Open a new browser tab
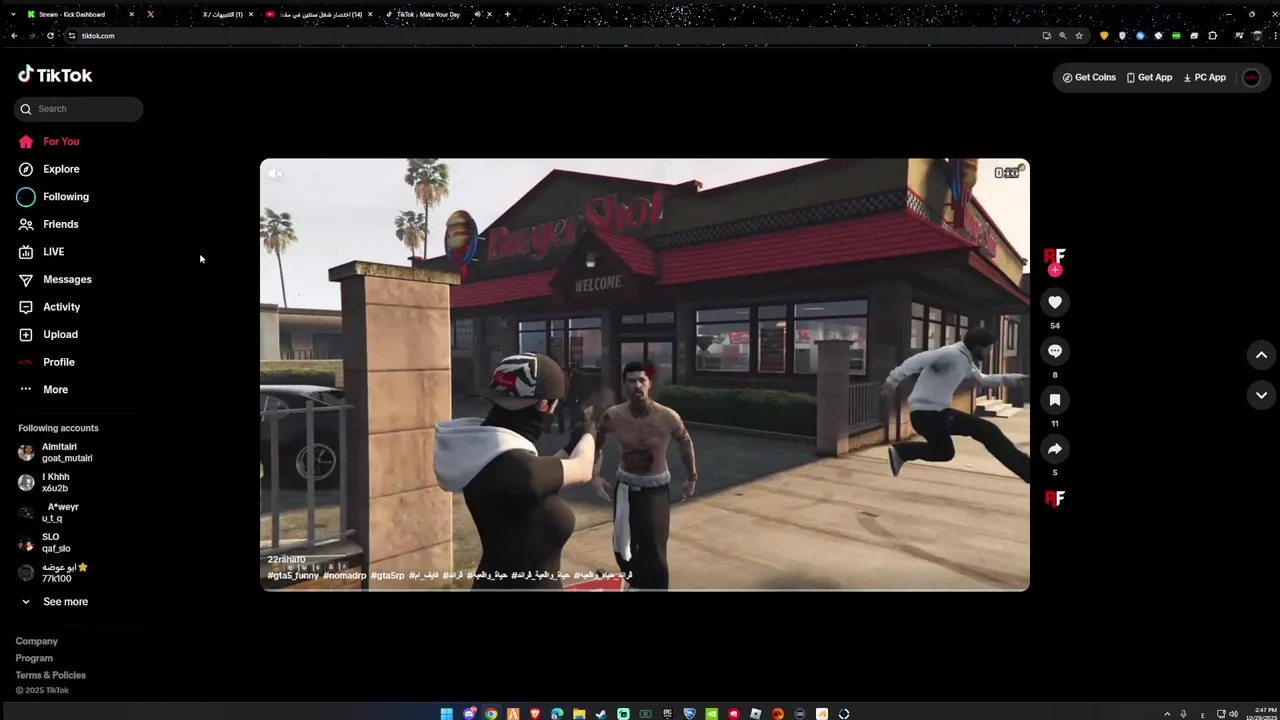Image resolution: width=1280 pixels, height=720 pixels. tap(507, 14)
